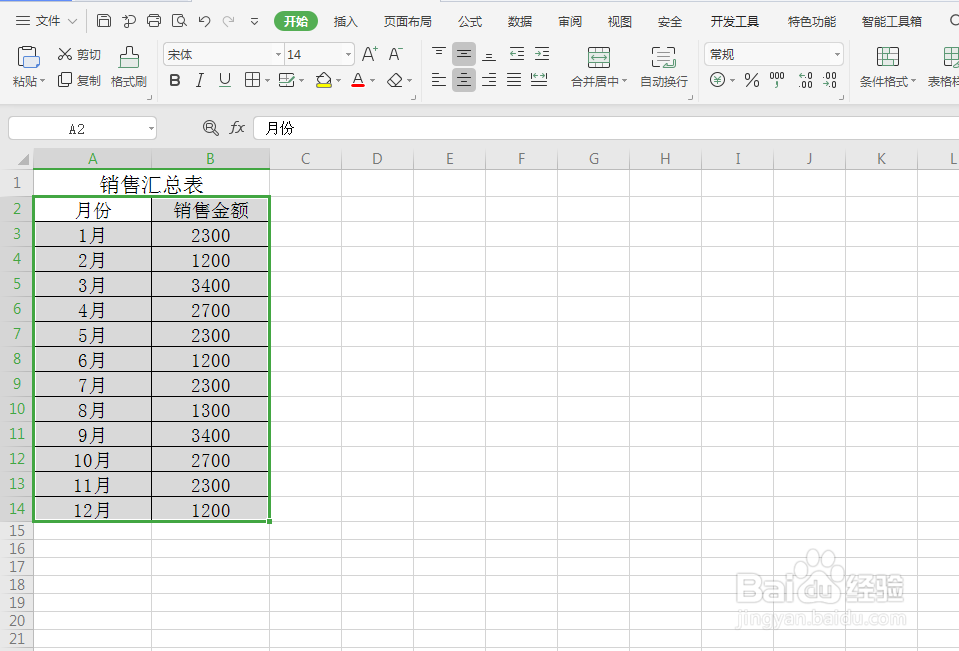Align text left
959x651 pixels.
(439, 80)
